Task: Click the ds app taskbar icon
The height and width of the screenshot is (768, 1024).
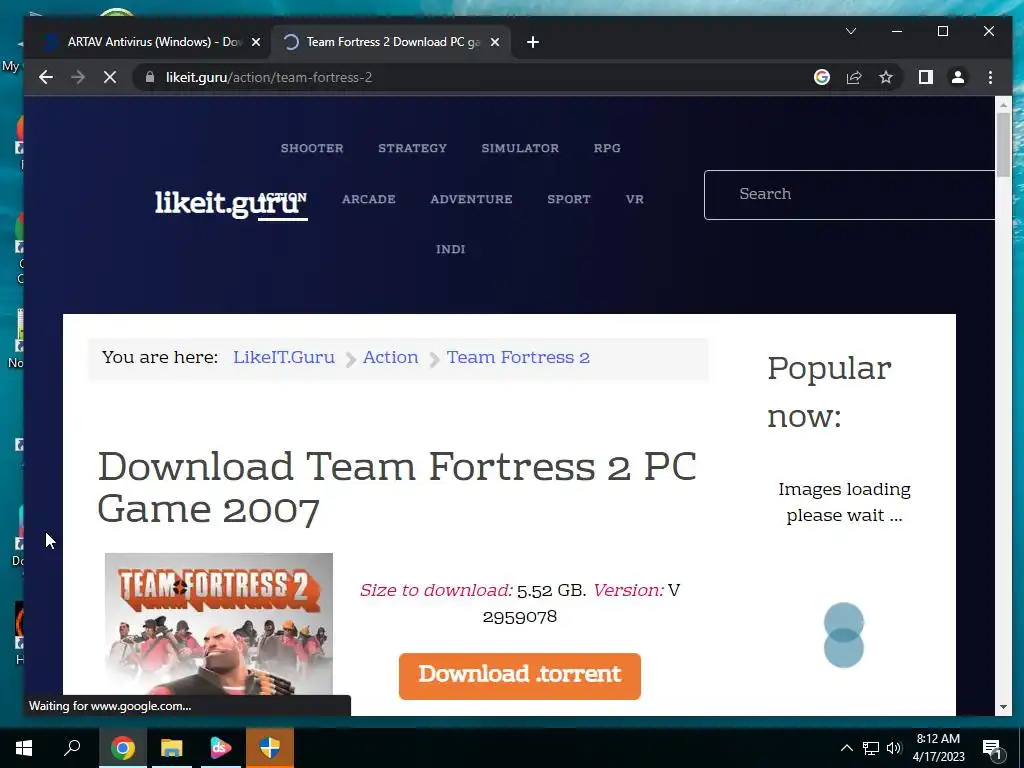Action: click(221, 748)
